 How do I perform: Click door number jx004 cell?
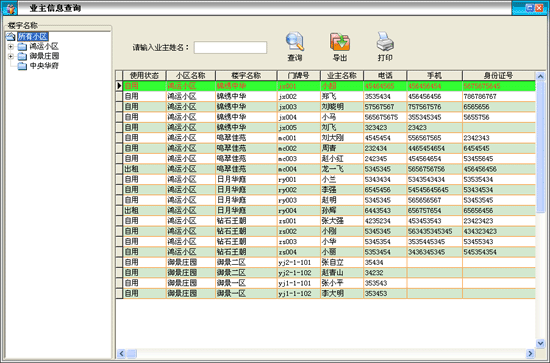[299, 117]
